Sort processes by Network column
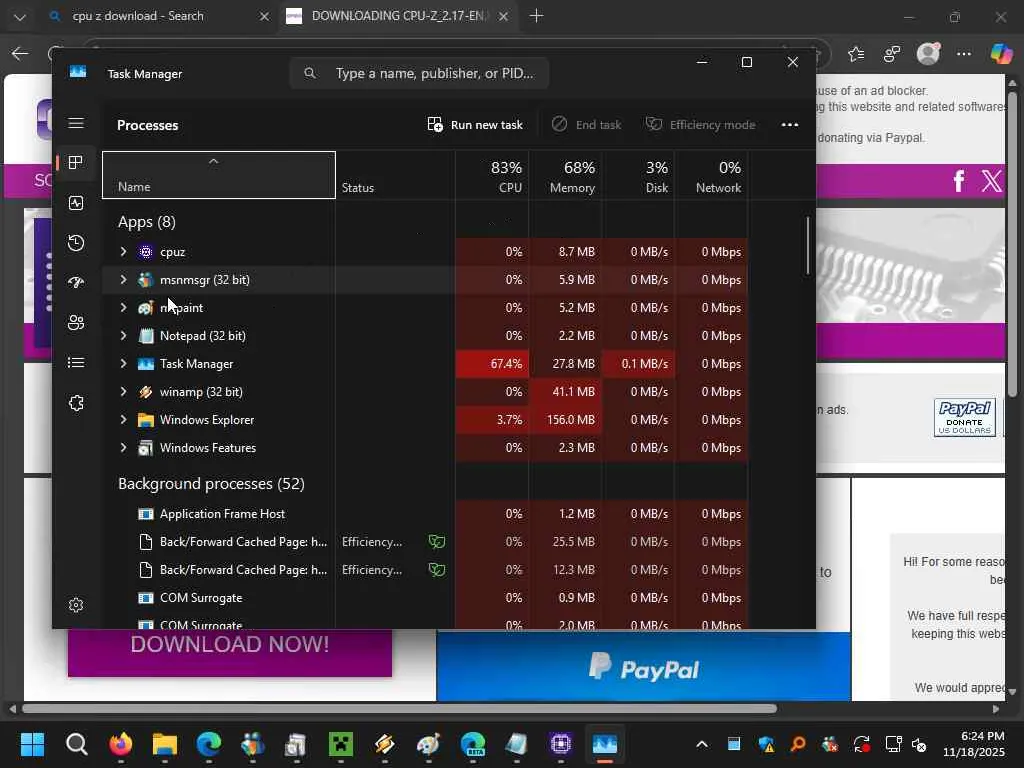This screenshot has height=768, width=1024. coord(712,175)
